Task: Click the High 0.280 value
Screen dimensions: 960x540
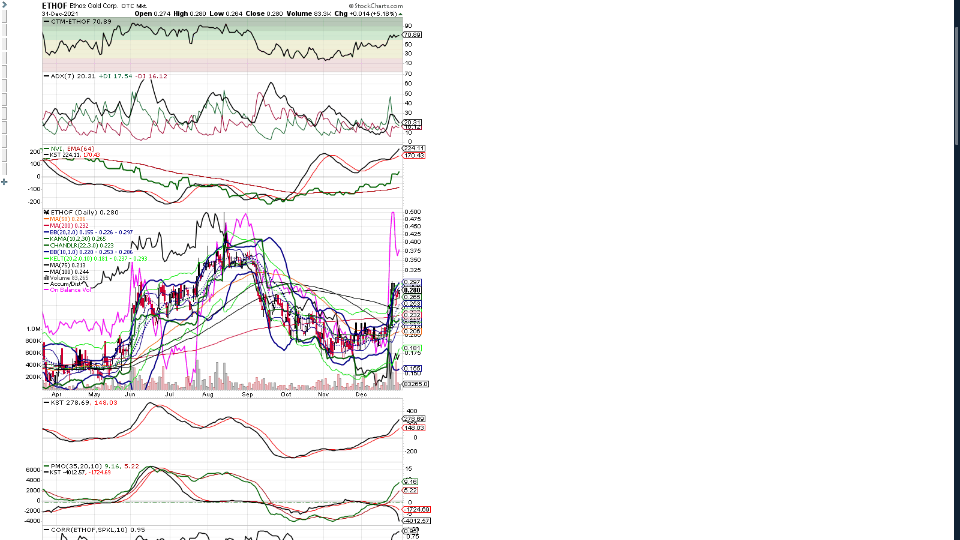Action: tap(190, 13)
